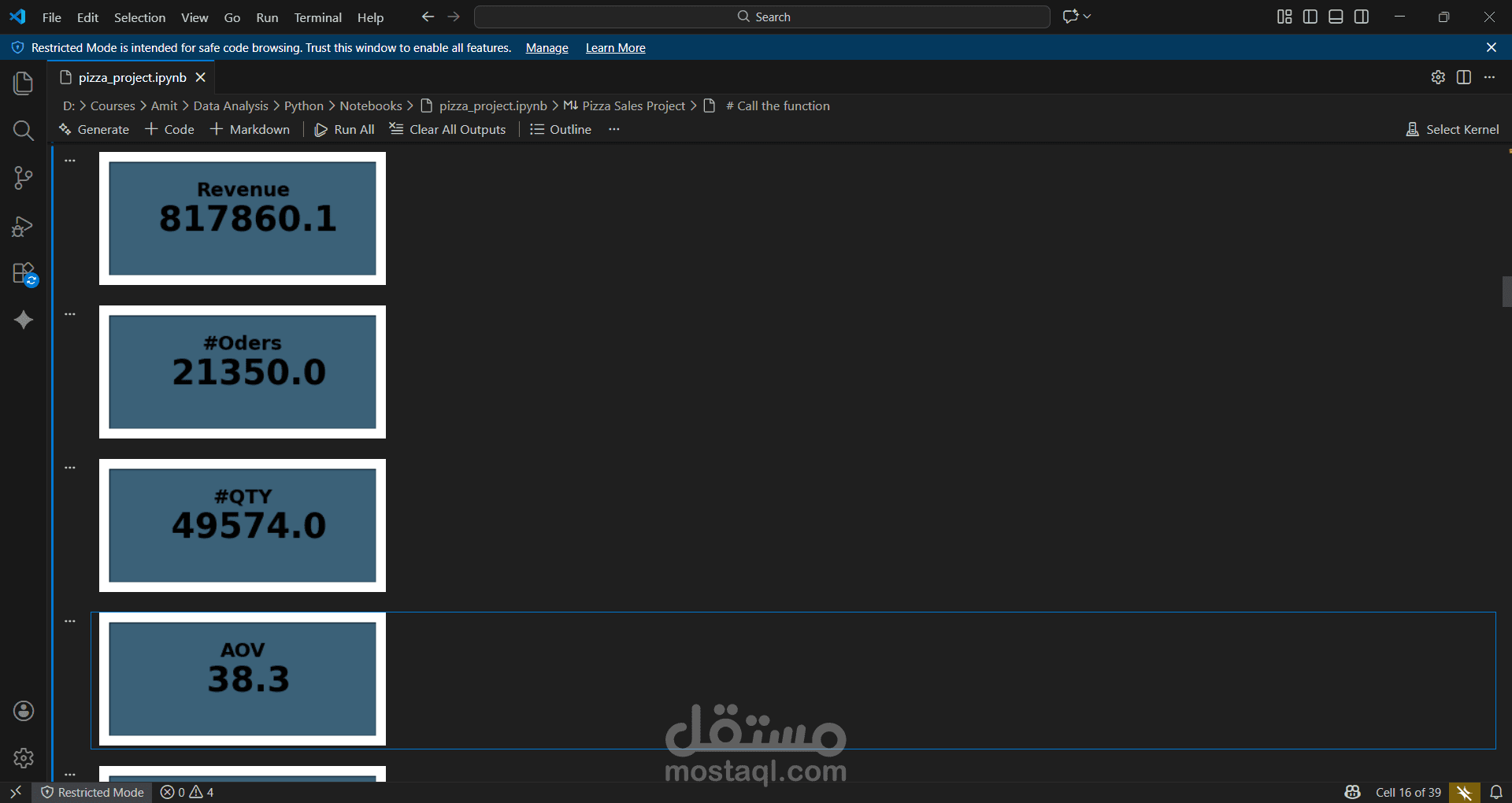Click Select Kernel
Viewport: 1512px width, 803px height.
1452,129
